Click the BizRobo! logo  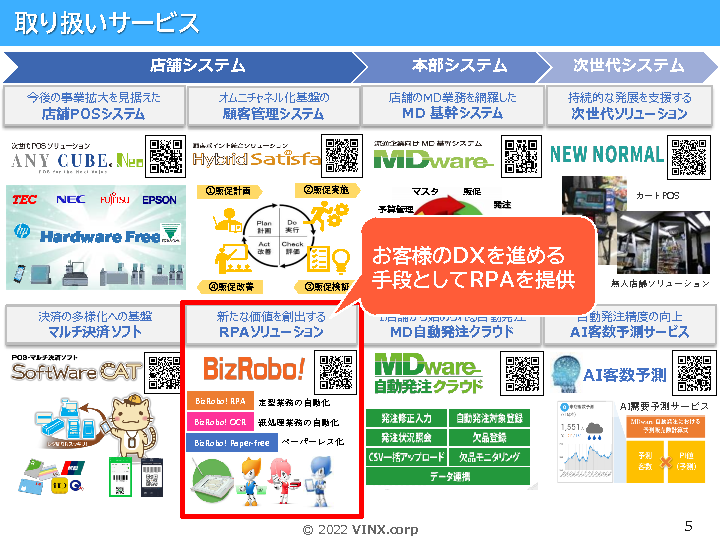click(254, 369)
